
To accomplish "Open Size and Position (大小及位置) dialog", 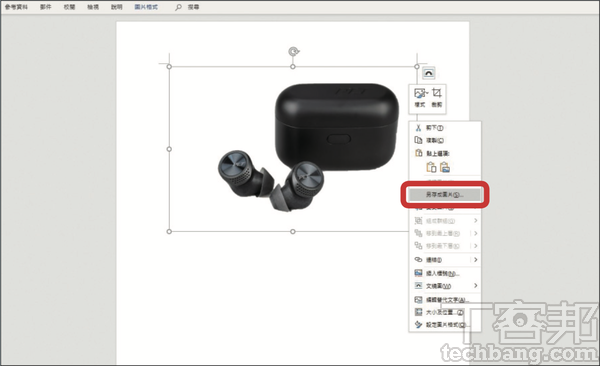I will click(x=444, y=312).
